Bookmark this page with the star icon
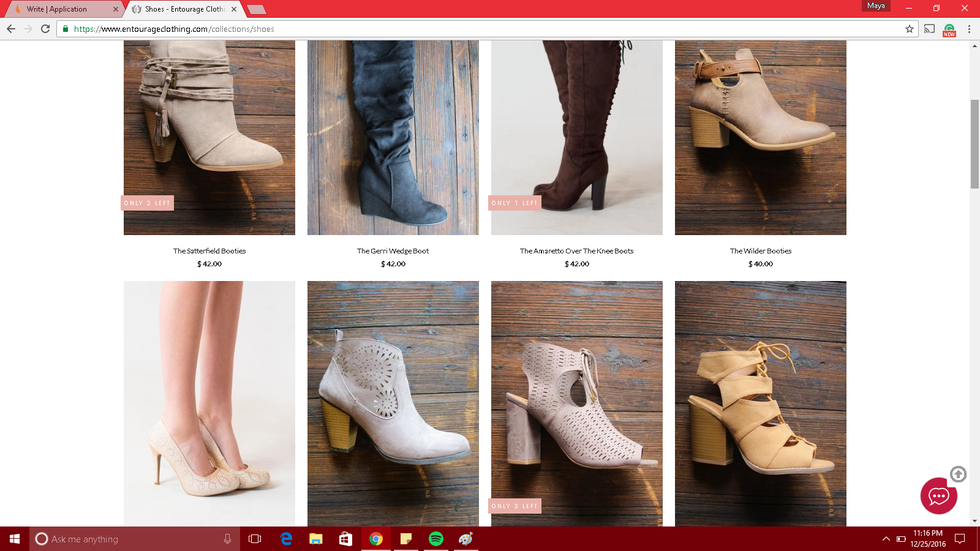 point(909,29)
